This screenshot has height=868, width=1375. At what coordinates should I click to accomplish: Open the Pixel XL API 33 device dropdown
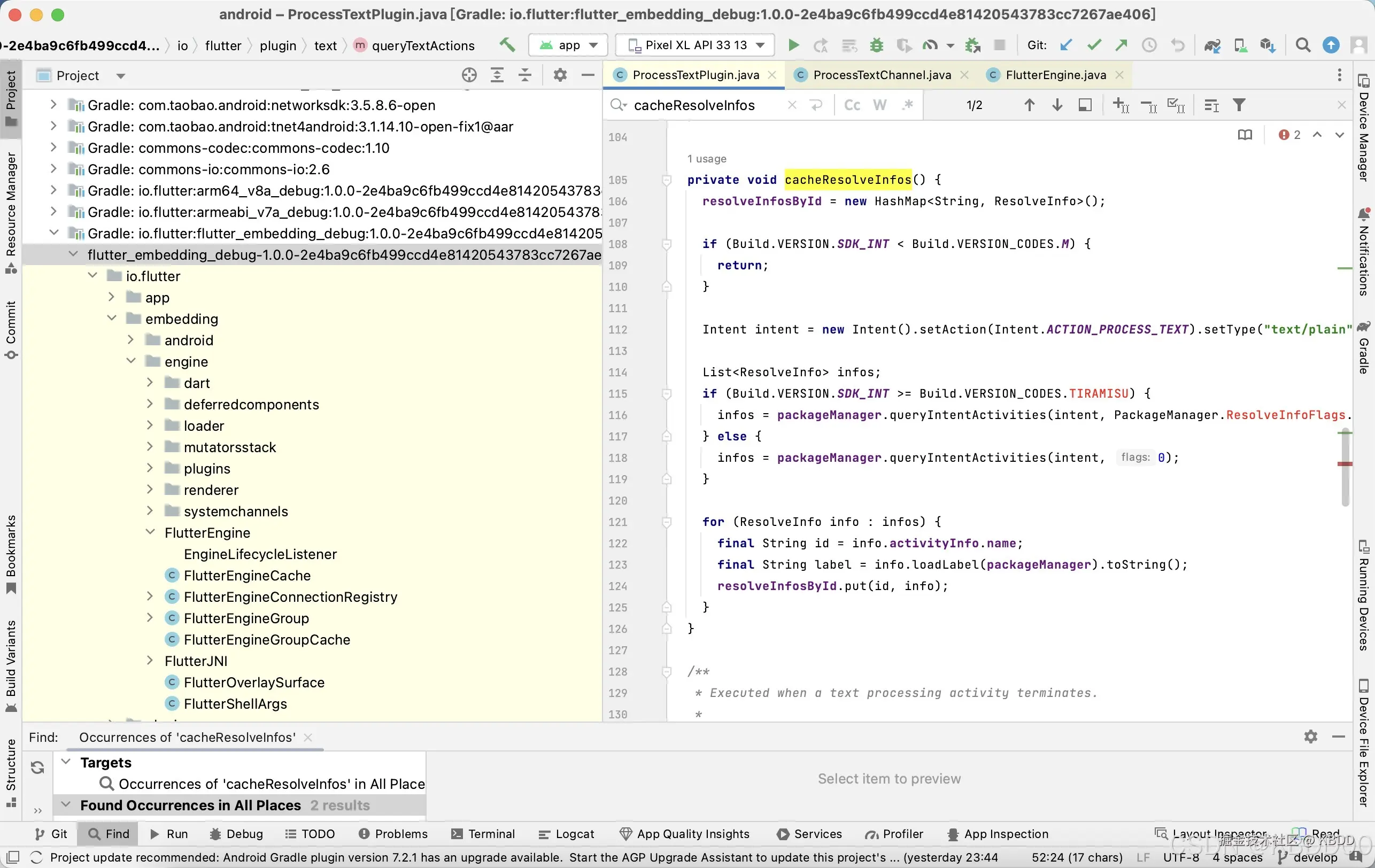tap(695, 45)
